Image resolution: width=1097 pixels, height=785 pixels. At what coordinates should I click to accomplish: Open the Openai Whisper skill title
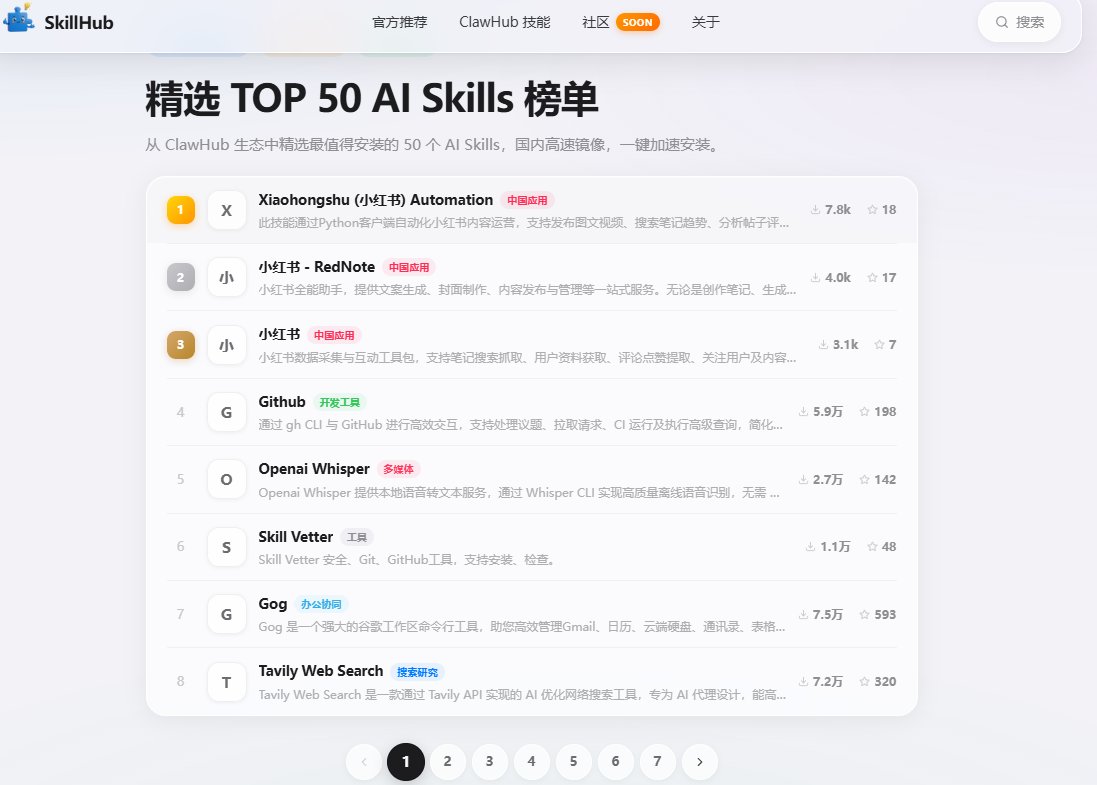314,469
